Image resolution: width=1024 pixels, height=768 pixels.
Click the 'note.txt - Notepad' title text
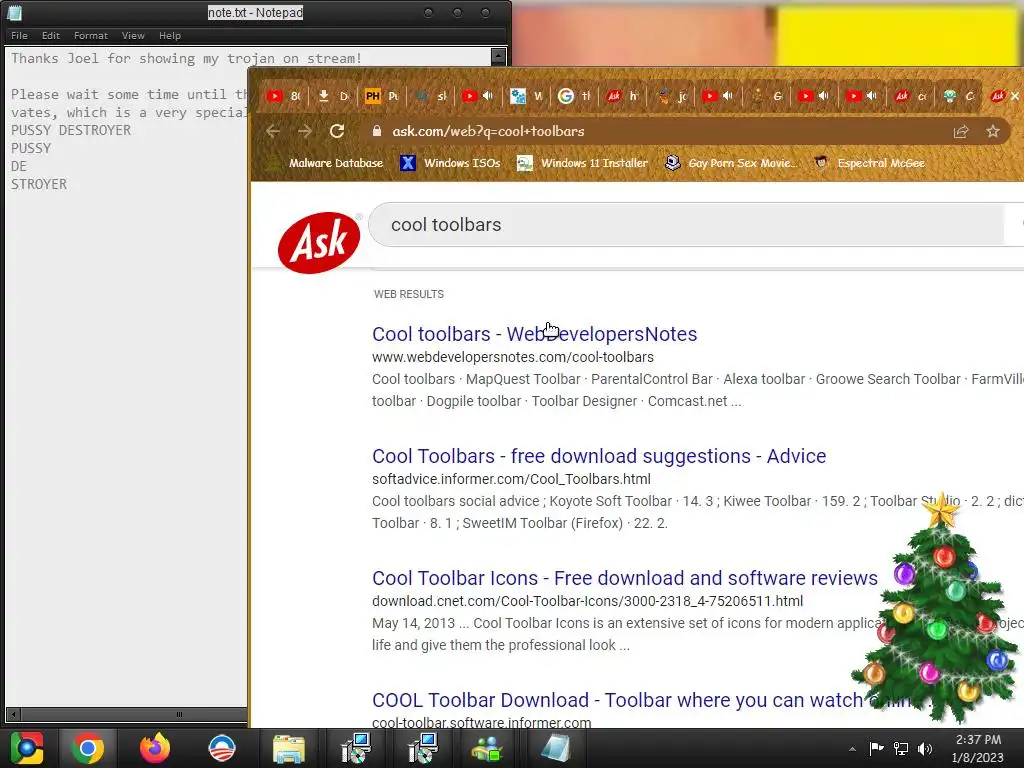pos(255,12)
